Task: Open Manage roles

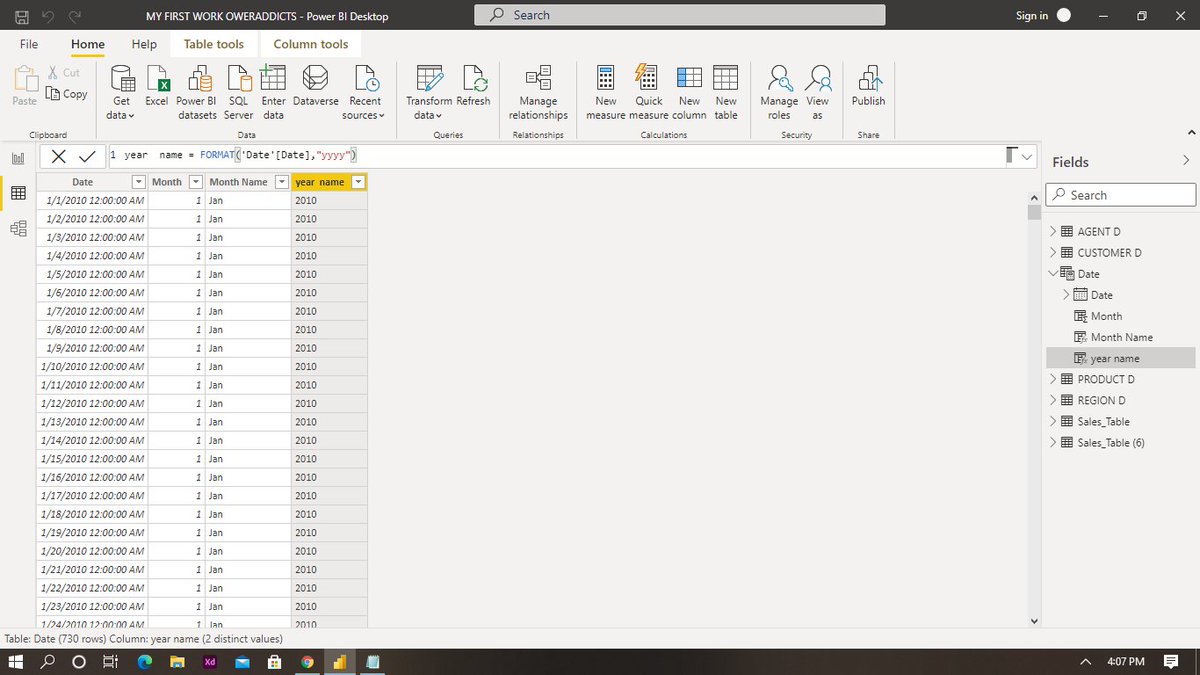Action: [x=779, y=93]
